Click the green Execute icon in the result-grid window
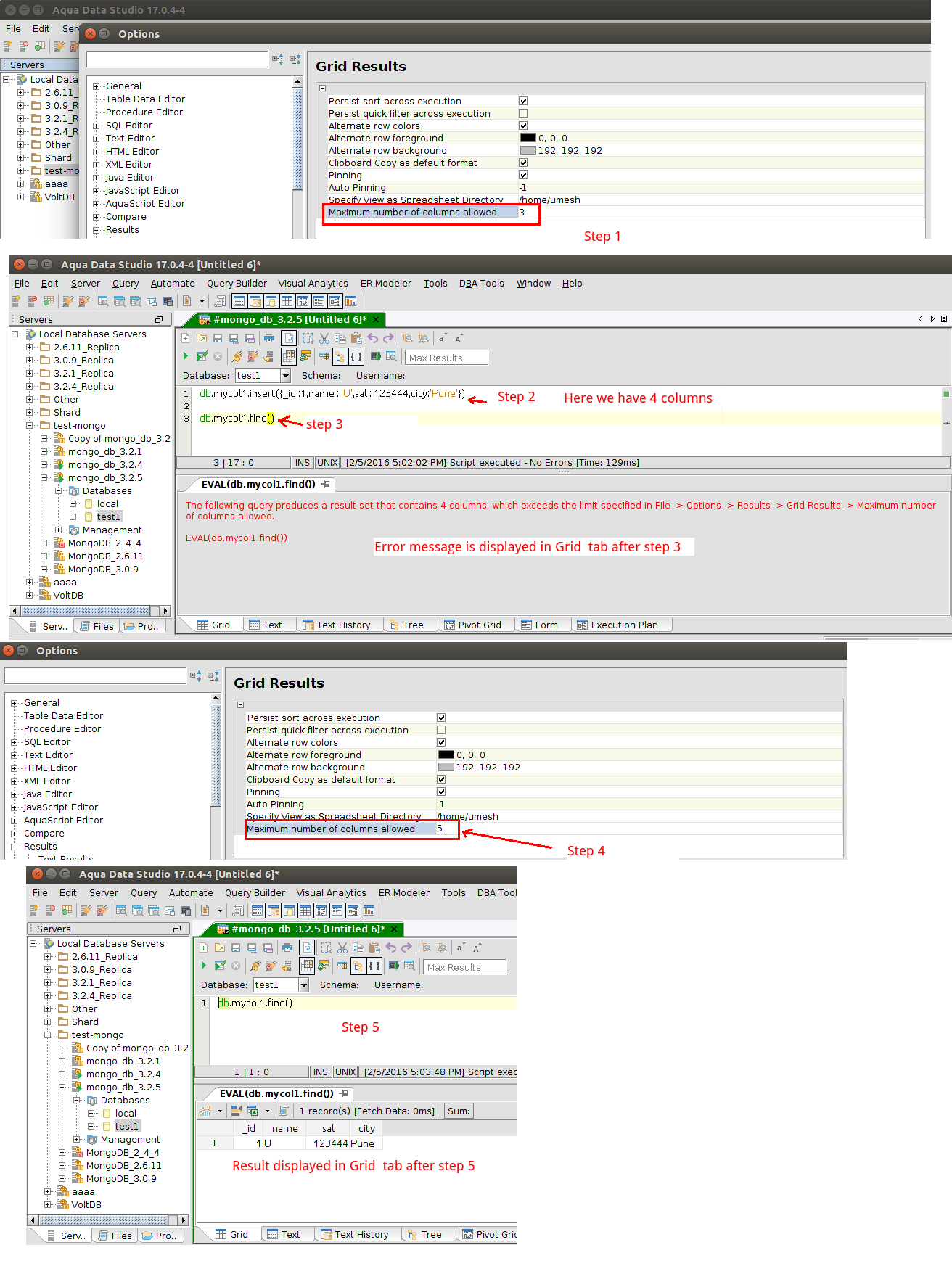Viewport: 952px width, 1266px height. (204, 966)
